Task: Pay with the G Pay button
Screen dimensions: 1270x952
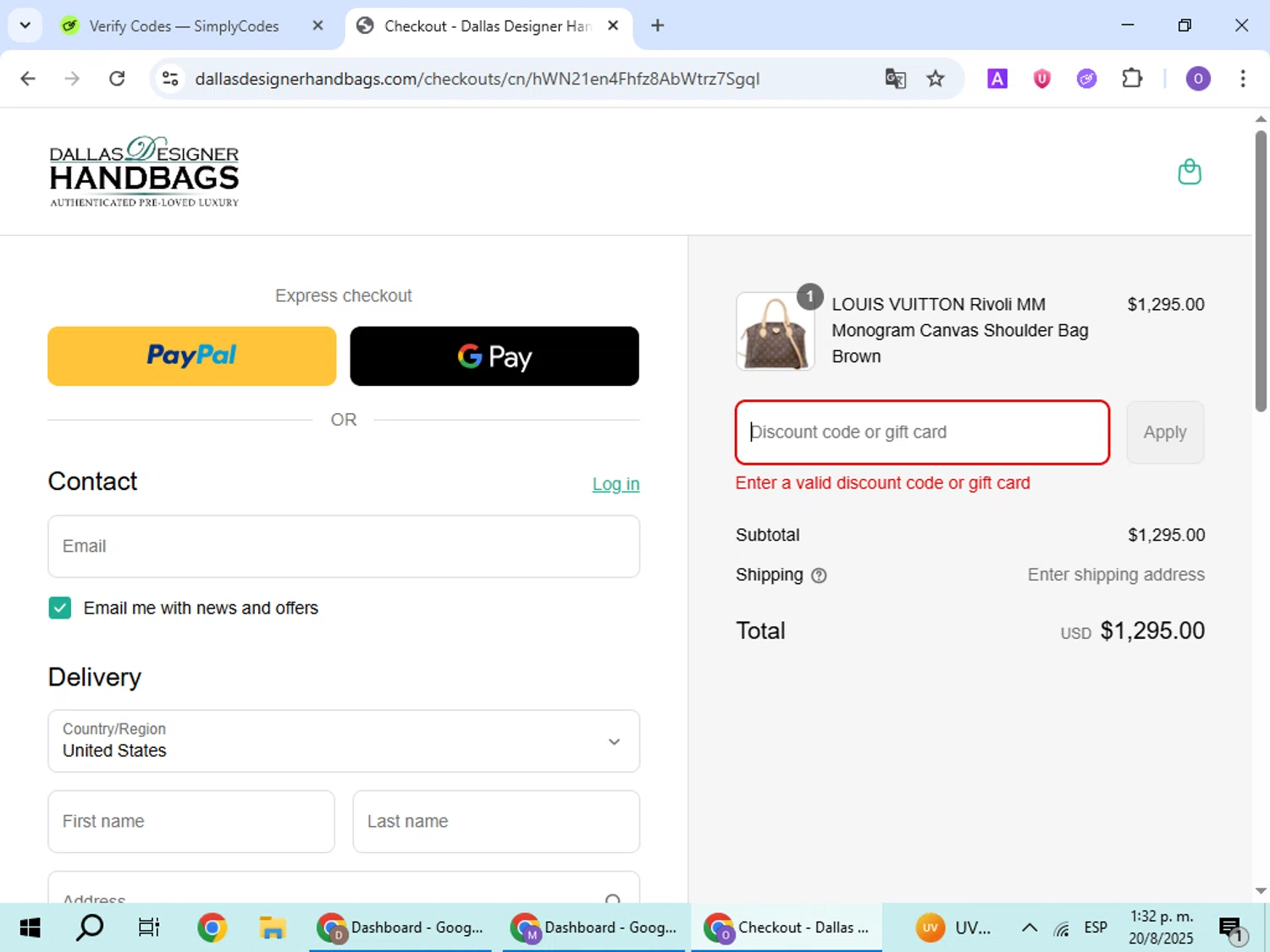Action: (x=494, y=356)
